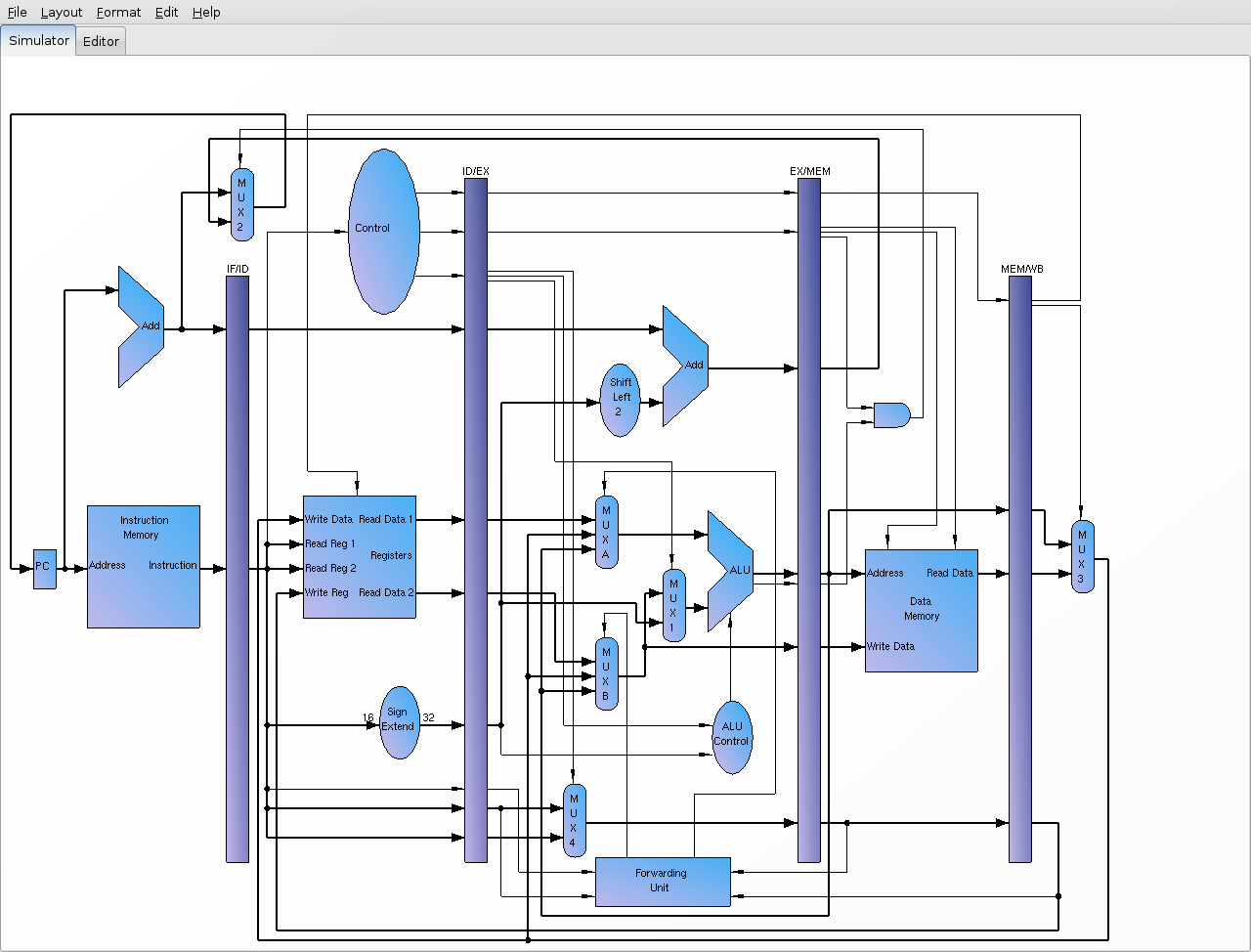Select the Control unit ellipse
Screen dimensions: 1251x952
(x=384, y=231)
